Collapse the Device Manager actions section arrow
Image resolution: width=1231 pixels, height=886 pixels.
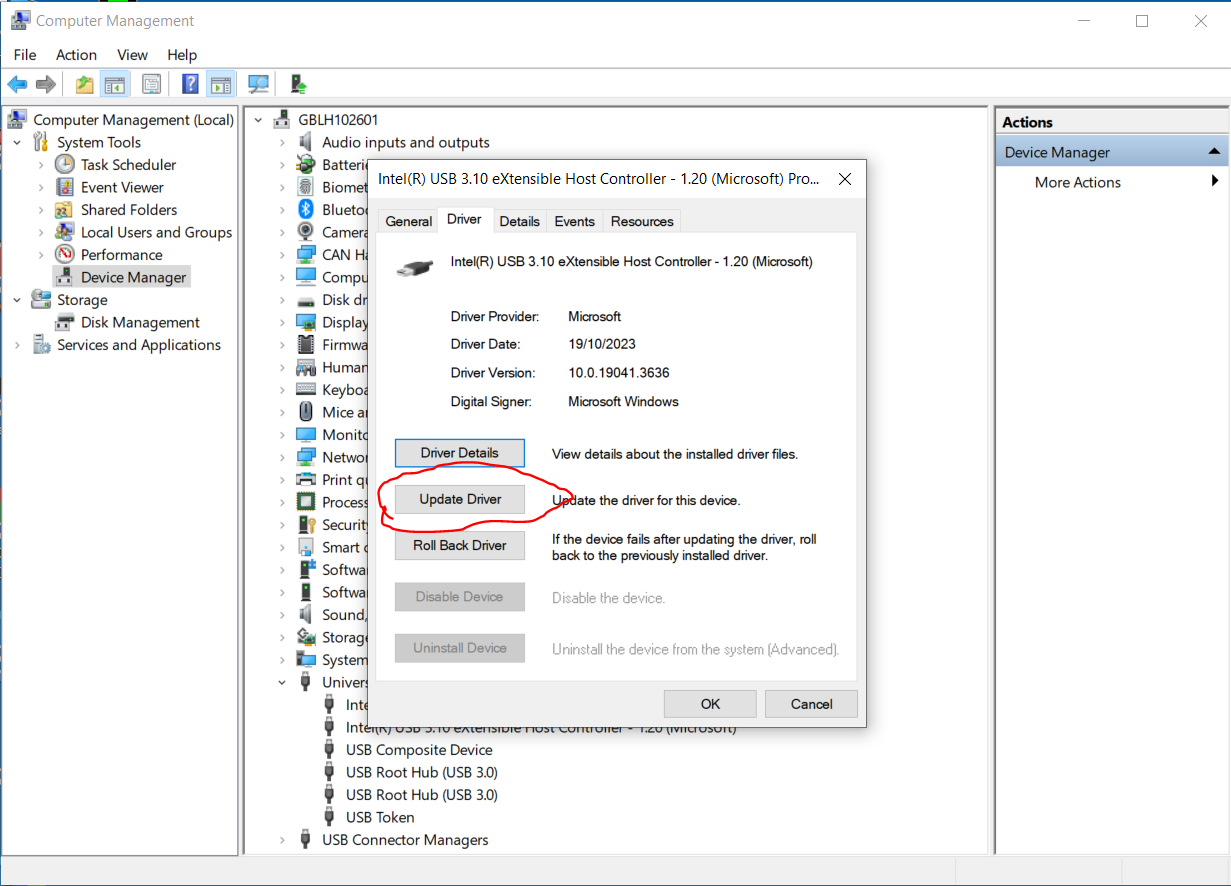pos(1214,152)
